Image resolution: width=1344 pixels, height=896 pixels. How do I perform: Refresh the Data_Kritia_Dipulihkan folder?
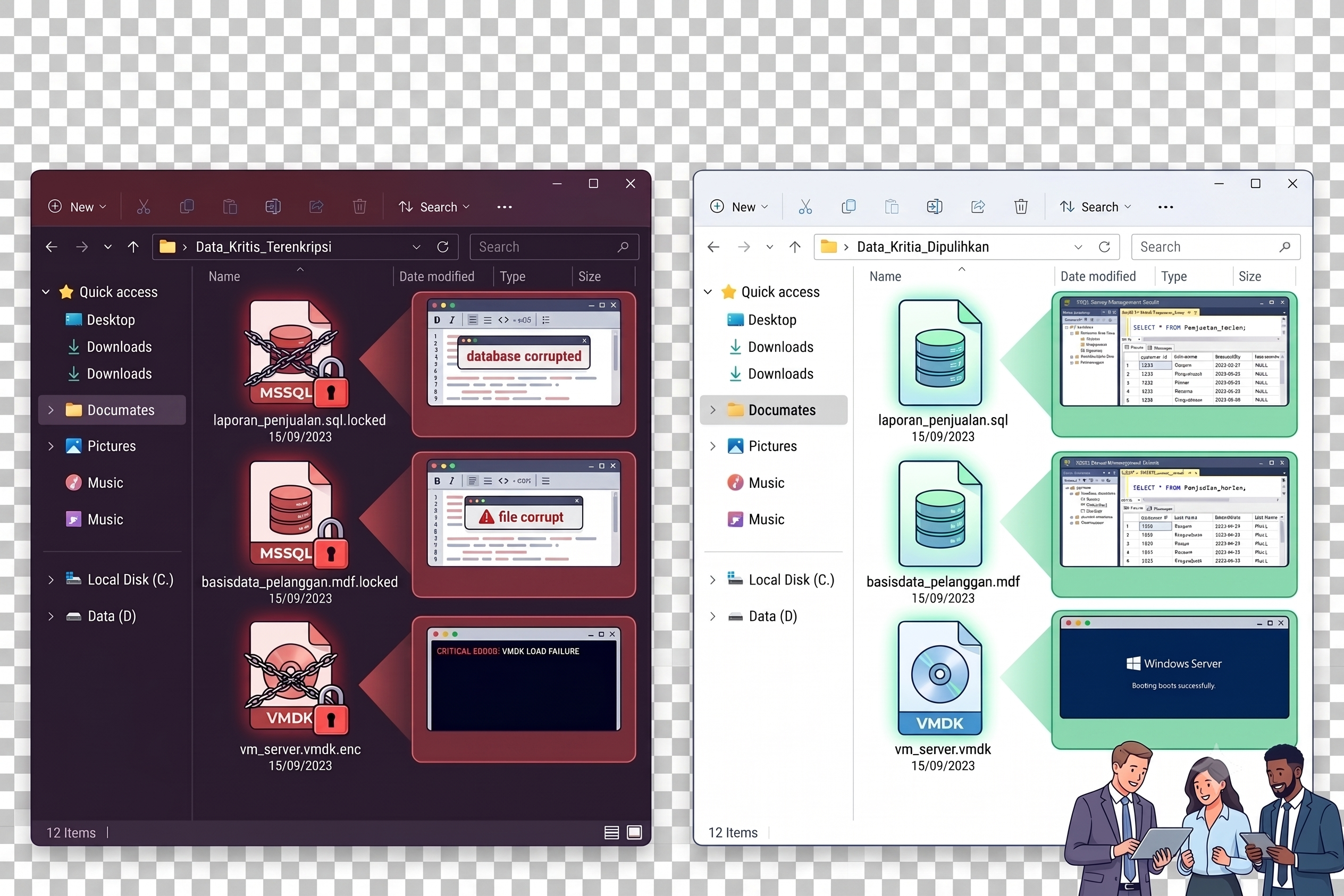[1104, 247]
